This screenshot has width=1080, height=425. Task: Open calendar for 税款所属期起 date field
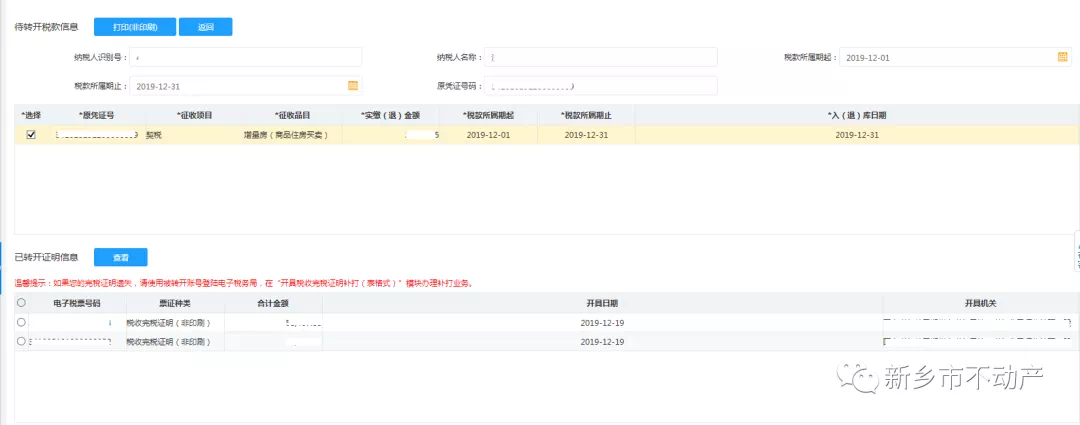click(x=1062, y=57)
